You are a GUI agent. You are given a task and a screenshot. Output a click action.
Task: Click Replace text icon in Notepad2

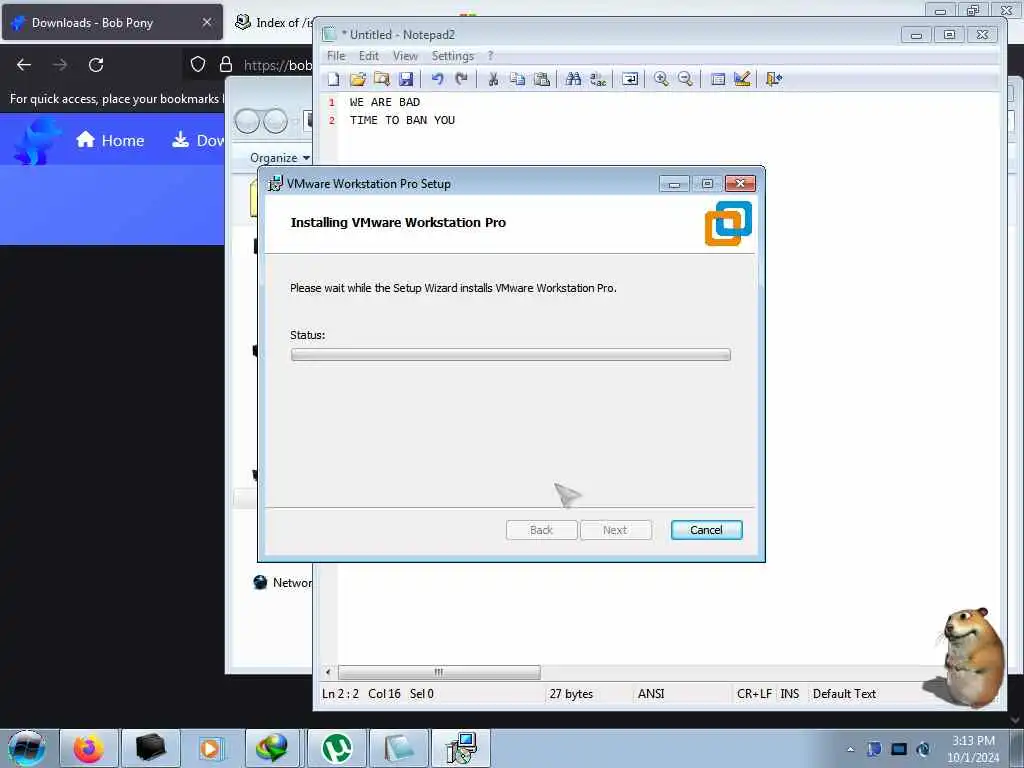click(x=598, y=79)
